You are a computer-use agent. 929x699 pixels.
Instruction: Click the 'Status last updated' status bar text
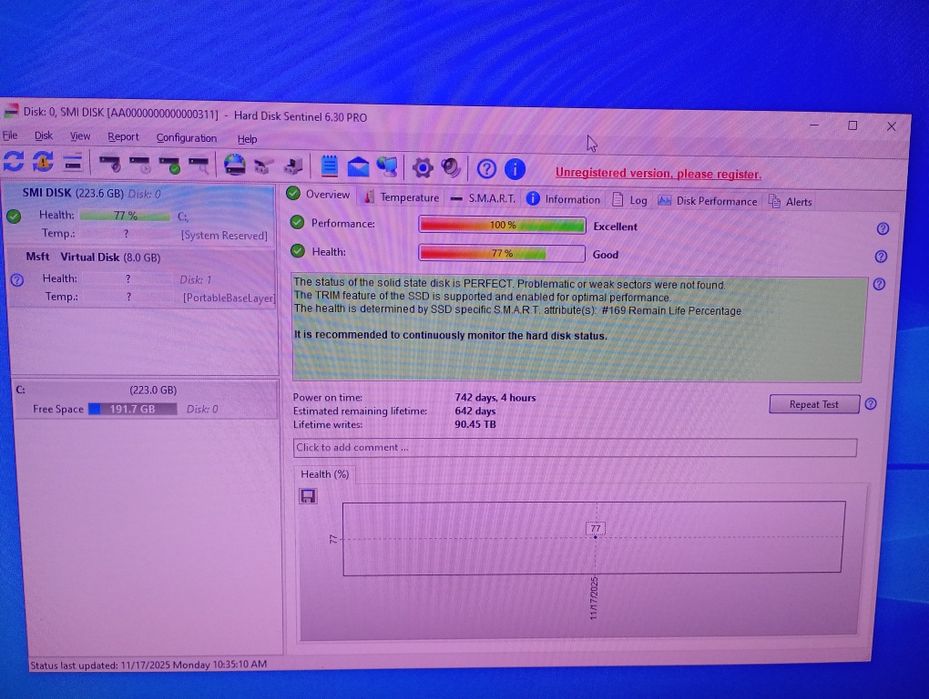point(149,665)
